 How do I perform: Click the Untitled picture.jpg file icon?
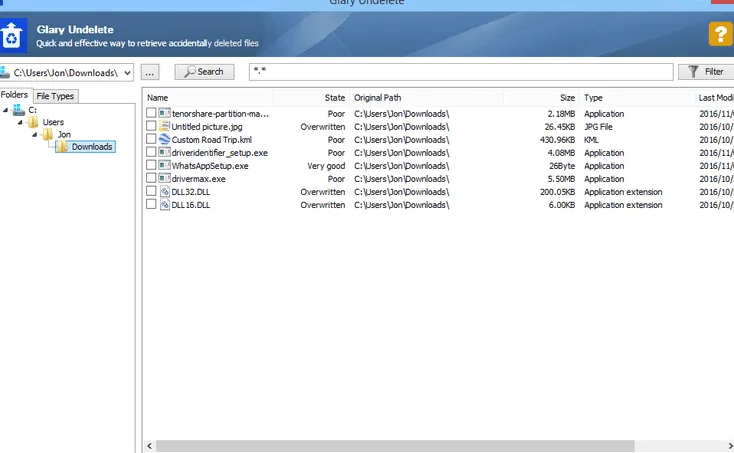tap(164, 127)
